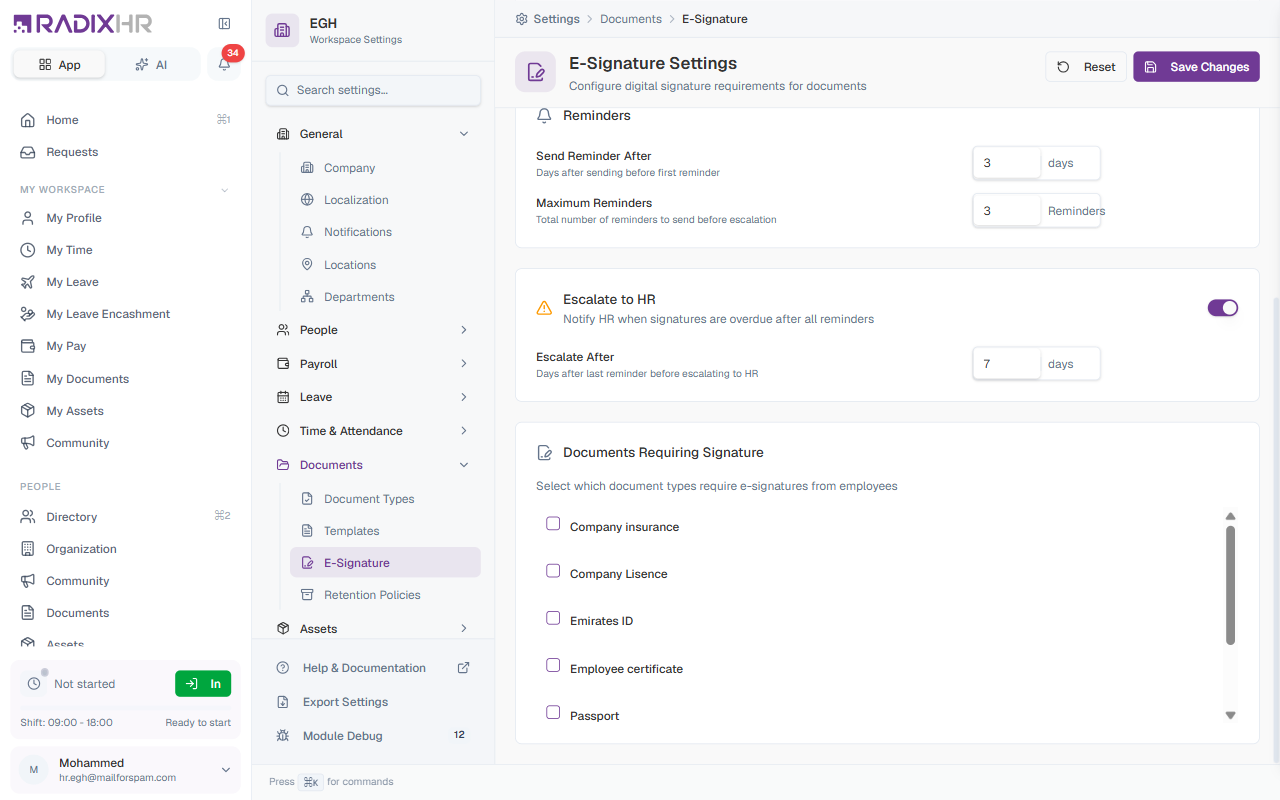Viewport: 1280px width, 800px height.
Task: Click the EGH workspace building icon
Action: (x=282, y=30)
